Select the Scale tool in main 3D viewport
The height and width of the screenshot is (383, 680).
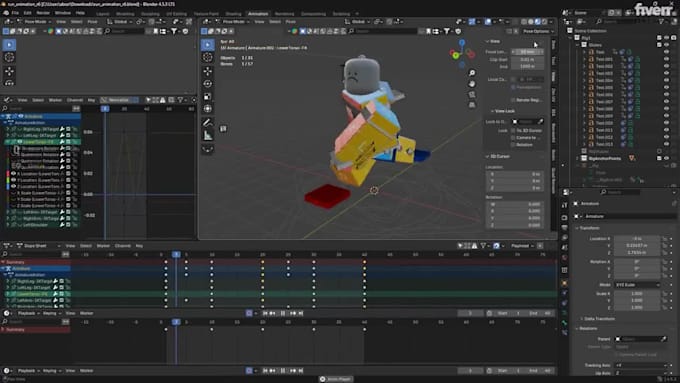(x=208, y=96)
